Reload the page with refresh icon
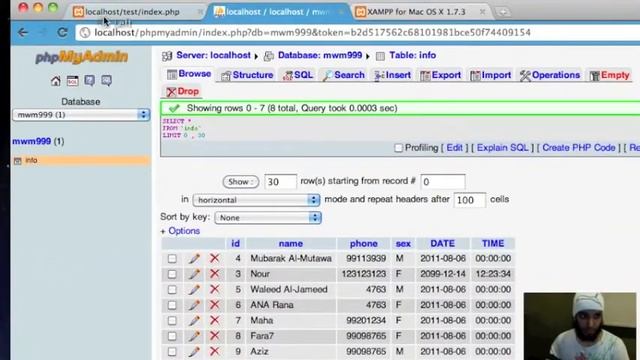640x360 pixels. [62, 32]
